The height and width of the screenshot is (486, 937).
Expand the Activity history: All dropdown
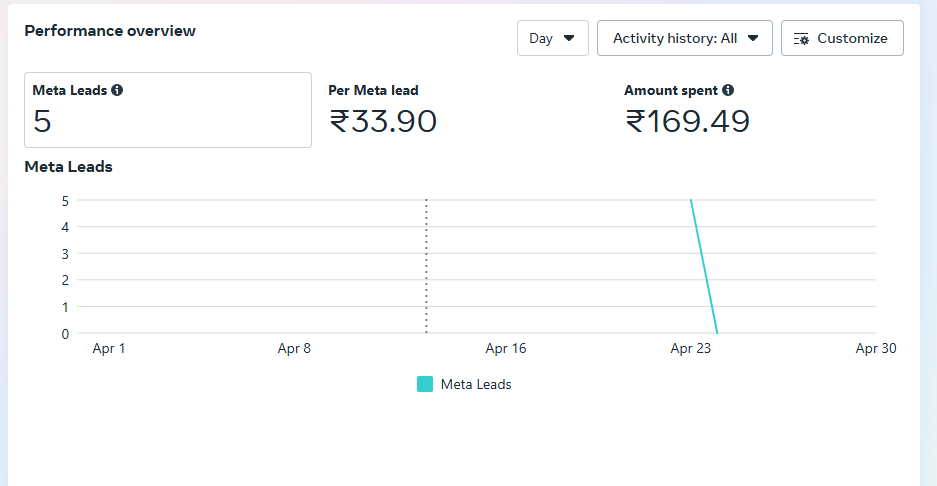(685, 38)
